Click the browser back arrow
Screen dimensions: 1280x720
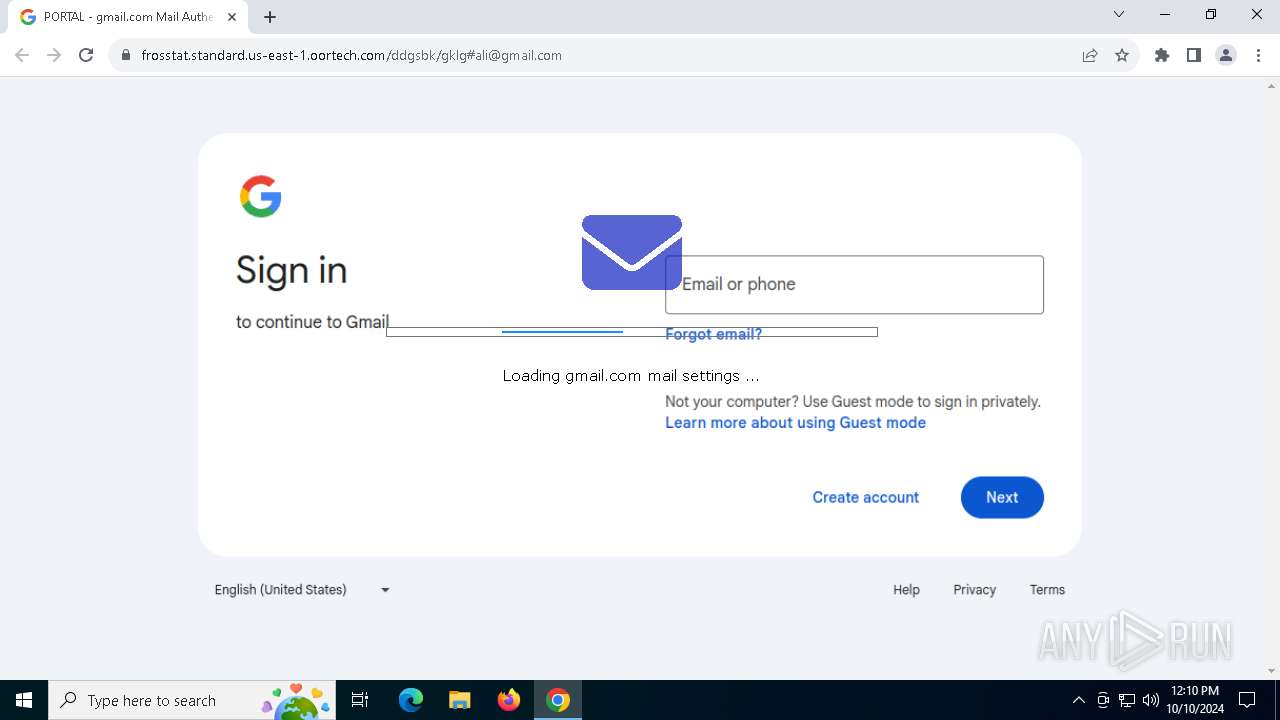coord(22,55)
